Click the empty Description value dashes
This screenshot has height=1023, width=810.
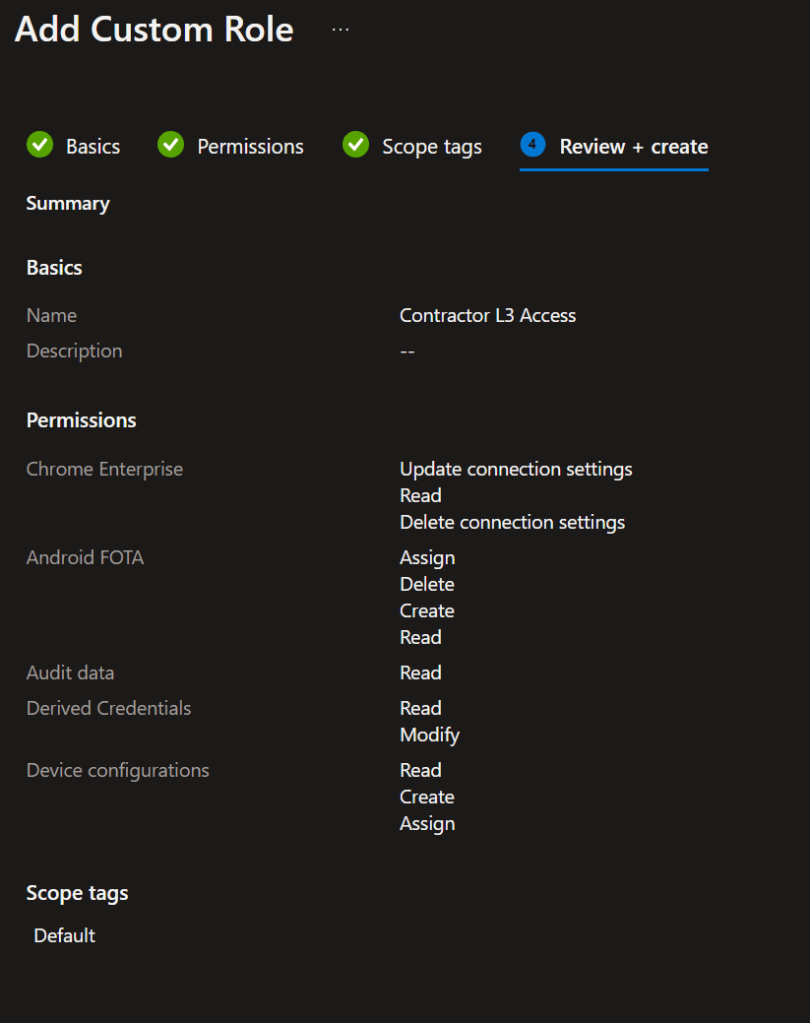pyautogui.click(x=407, y=352)
